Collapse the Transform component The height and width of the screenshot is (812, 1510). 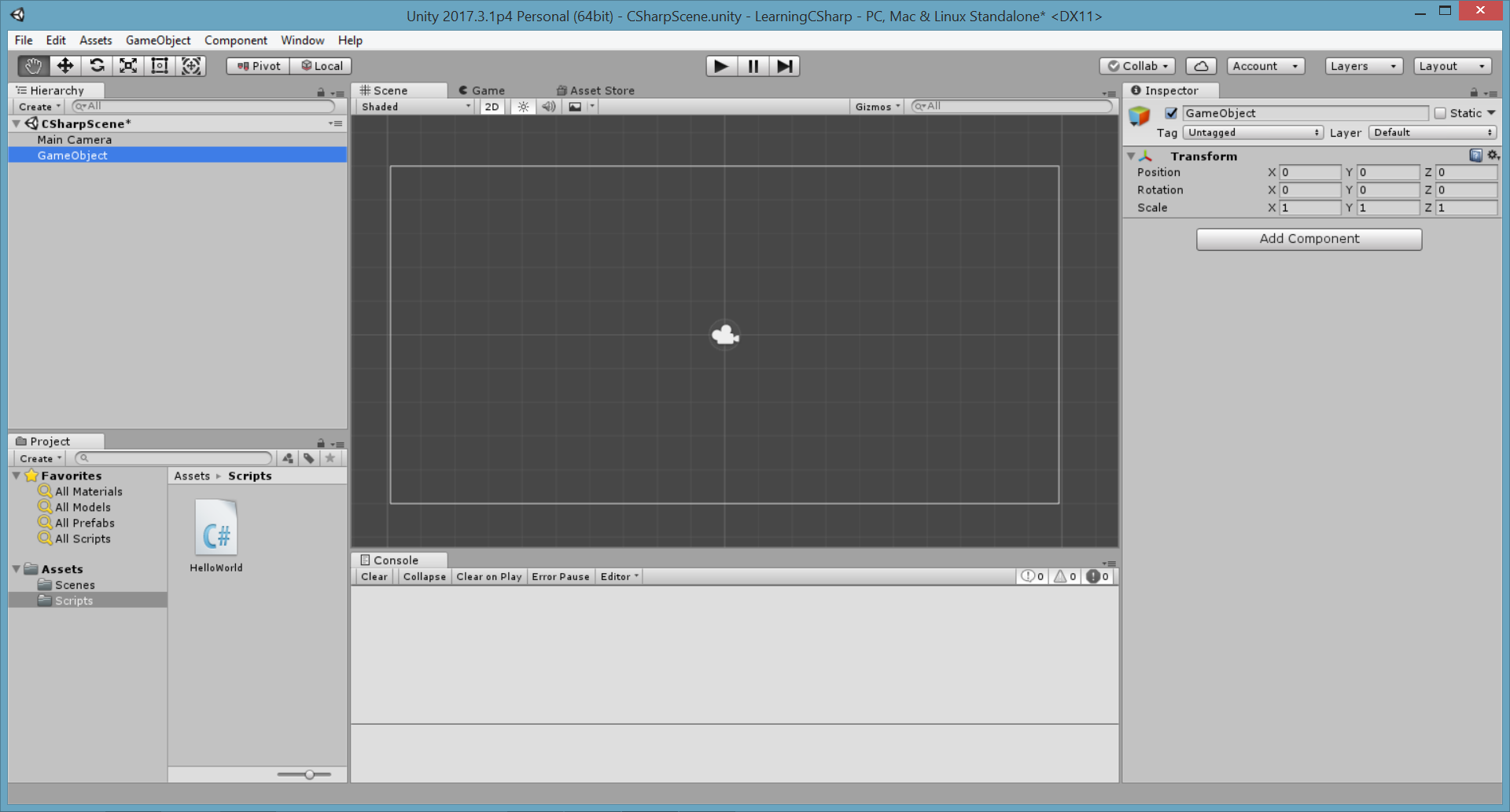[1131, 156]
